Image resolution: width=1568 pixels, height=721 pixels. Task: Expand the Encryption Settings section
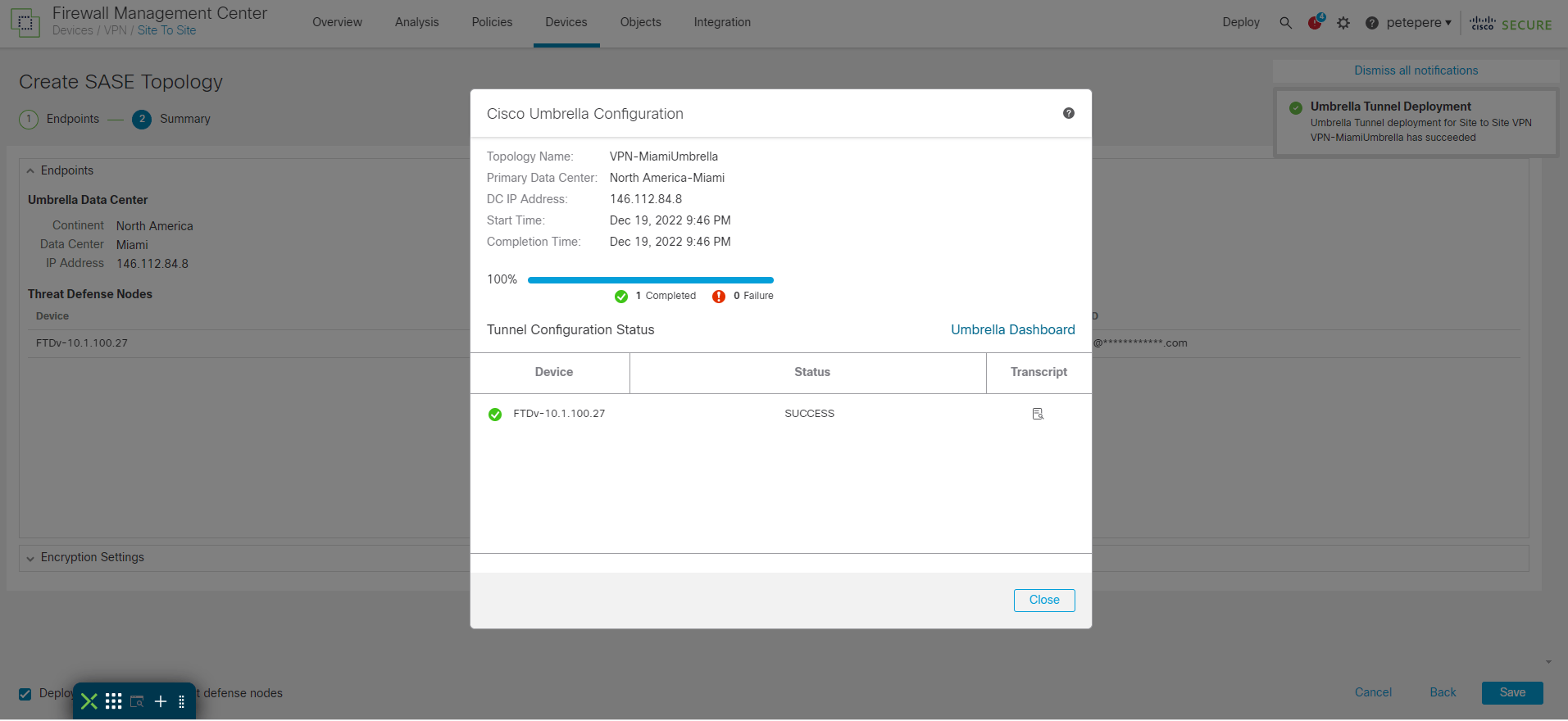pyautogui.click(x=30, y=559)
